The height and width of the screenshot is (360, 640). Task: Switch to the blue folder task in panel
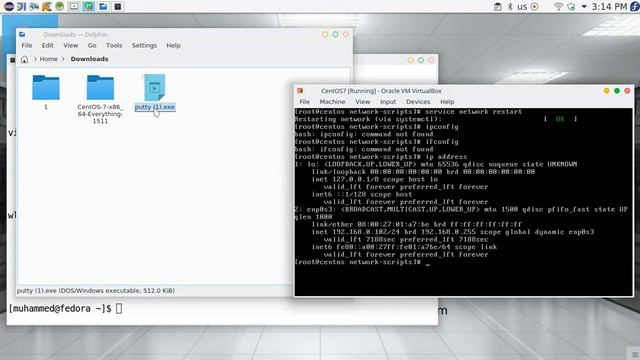(103, 6)
